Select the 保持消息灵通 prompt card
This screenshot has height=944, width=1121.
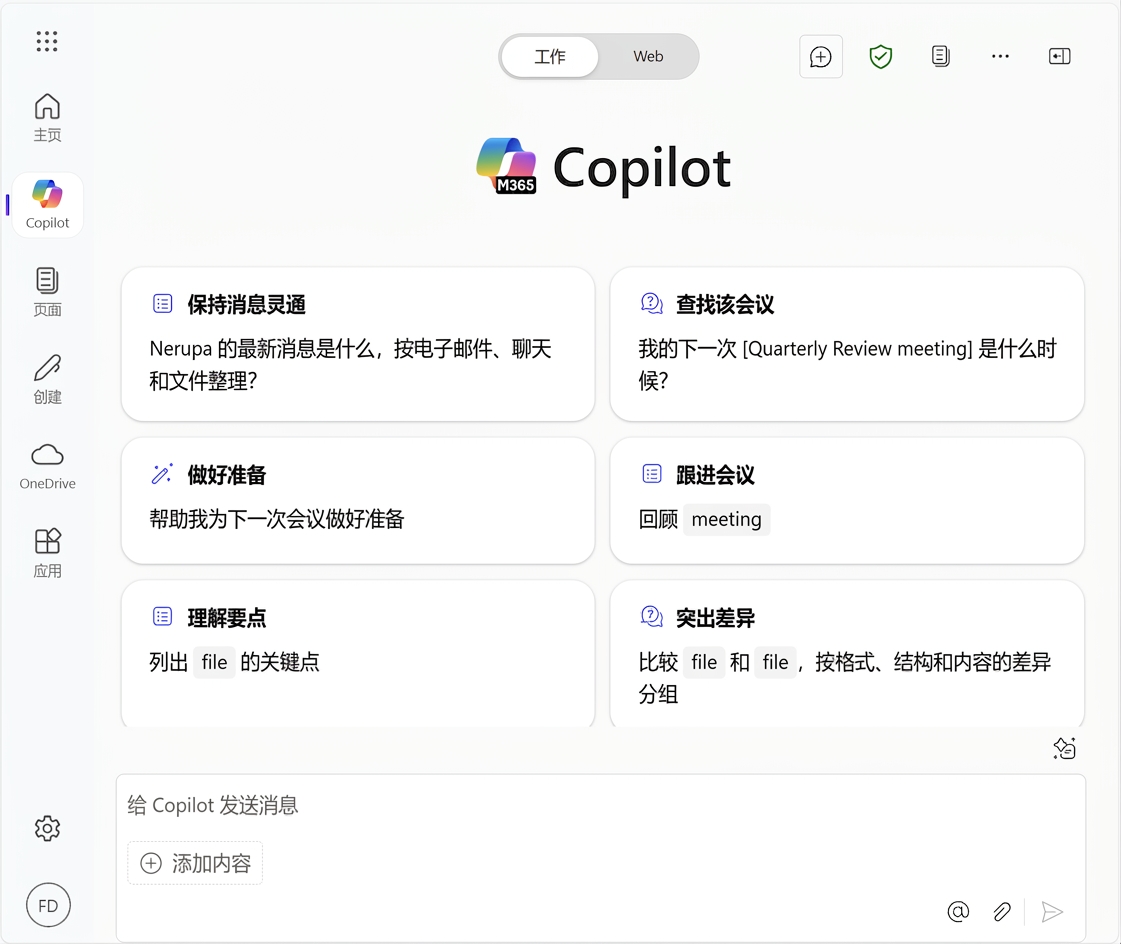point(358,344)
